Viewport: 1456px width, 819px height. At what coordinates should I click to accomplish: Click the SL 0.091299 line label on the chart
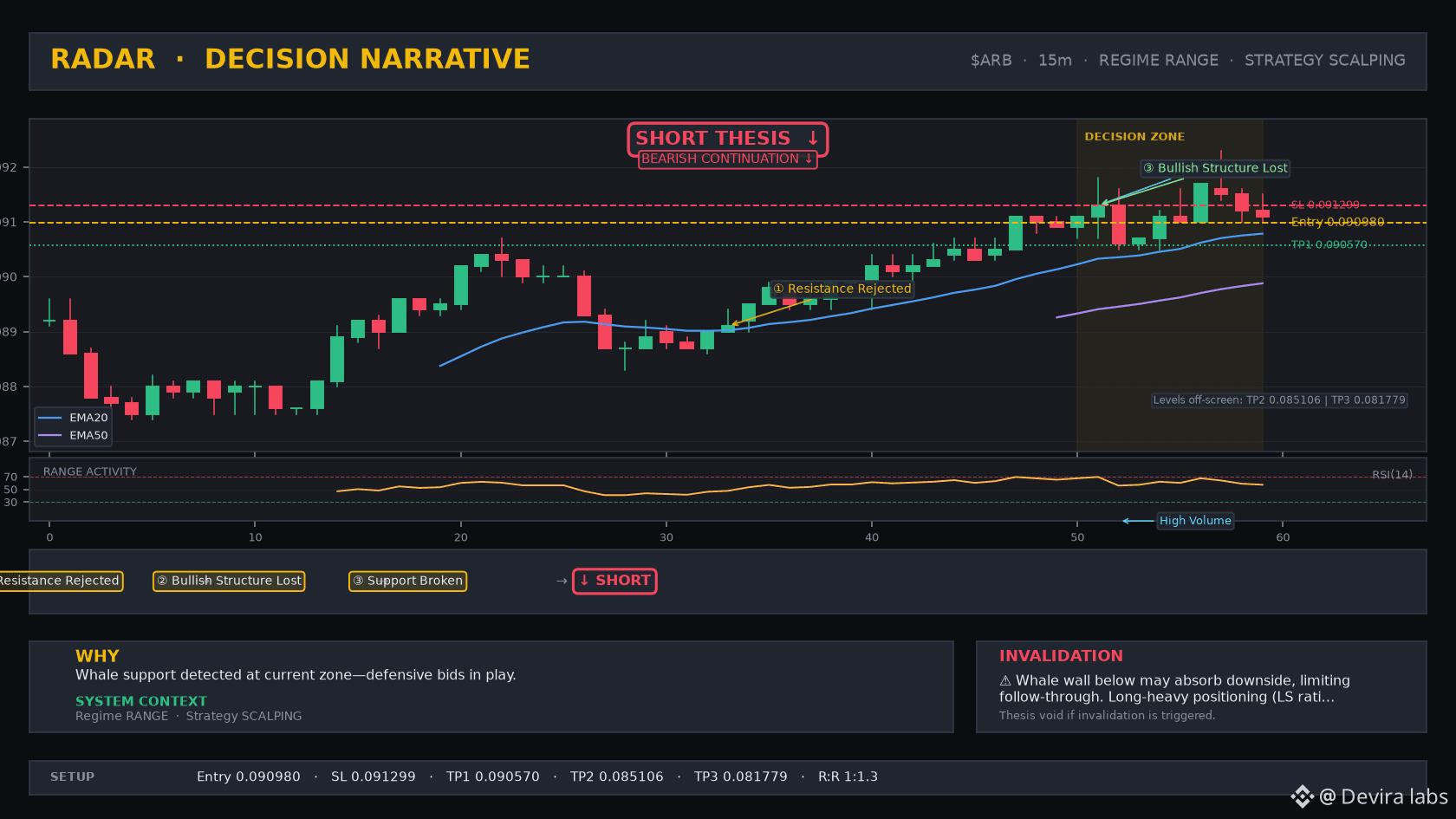[x=1325, y=205]
